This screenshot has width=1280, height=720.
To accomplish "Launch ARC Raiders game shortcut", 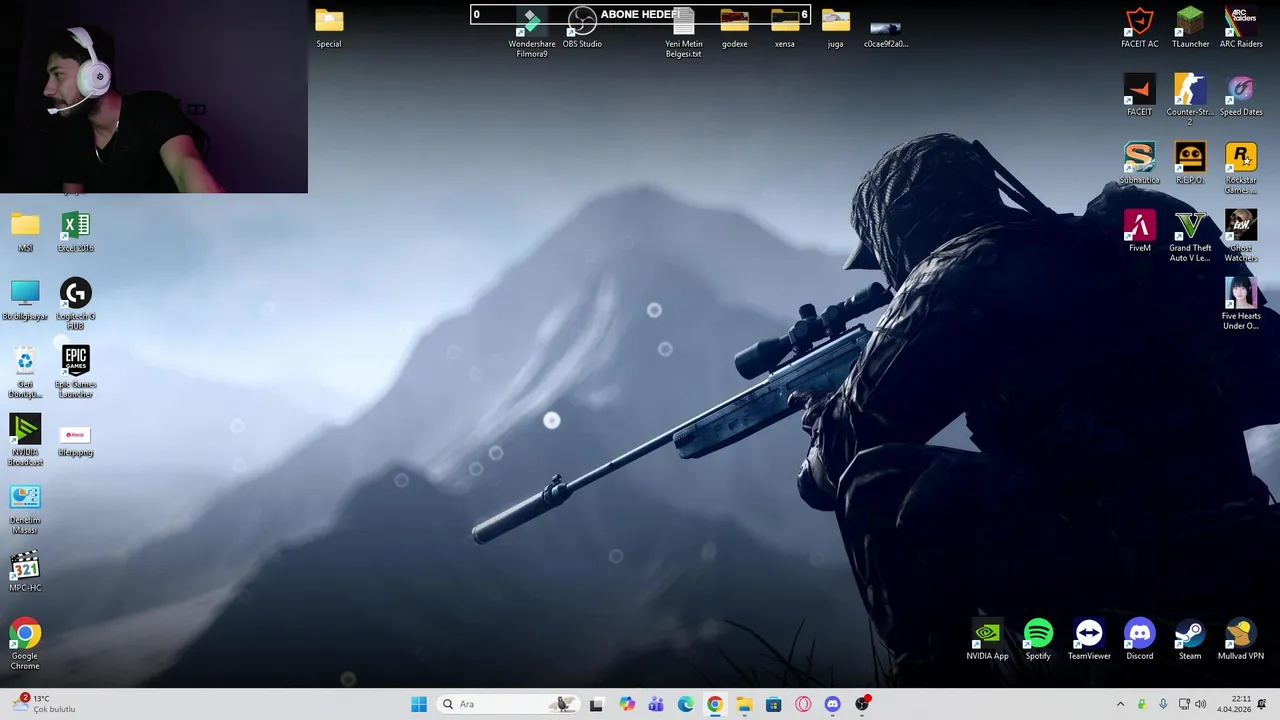I will [x=1241, y=27].
